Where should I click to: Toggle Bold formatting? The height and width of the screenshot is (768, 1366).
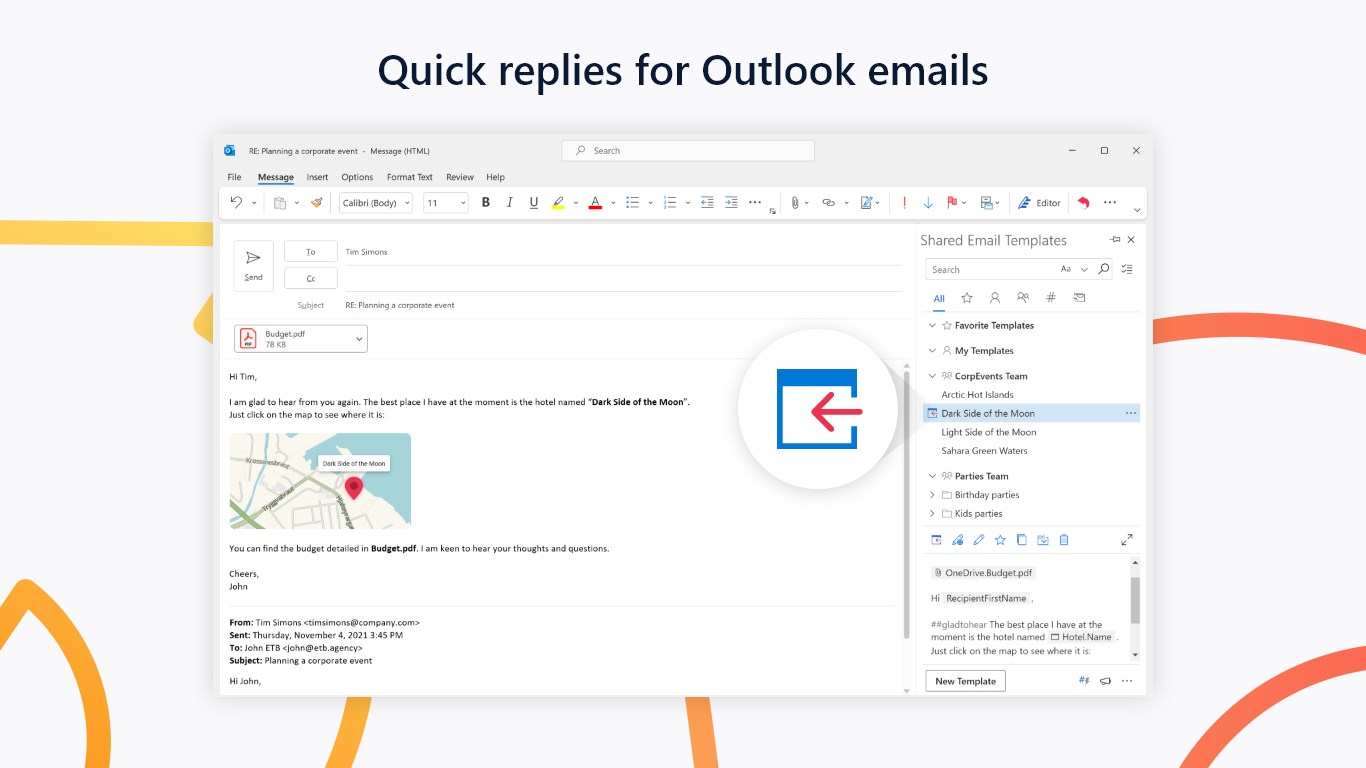[x=486, y=202]
